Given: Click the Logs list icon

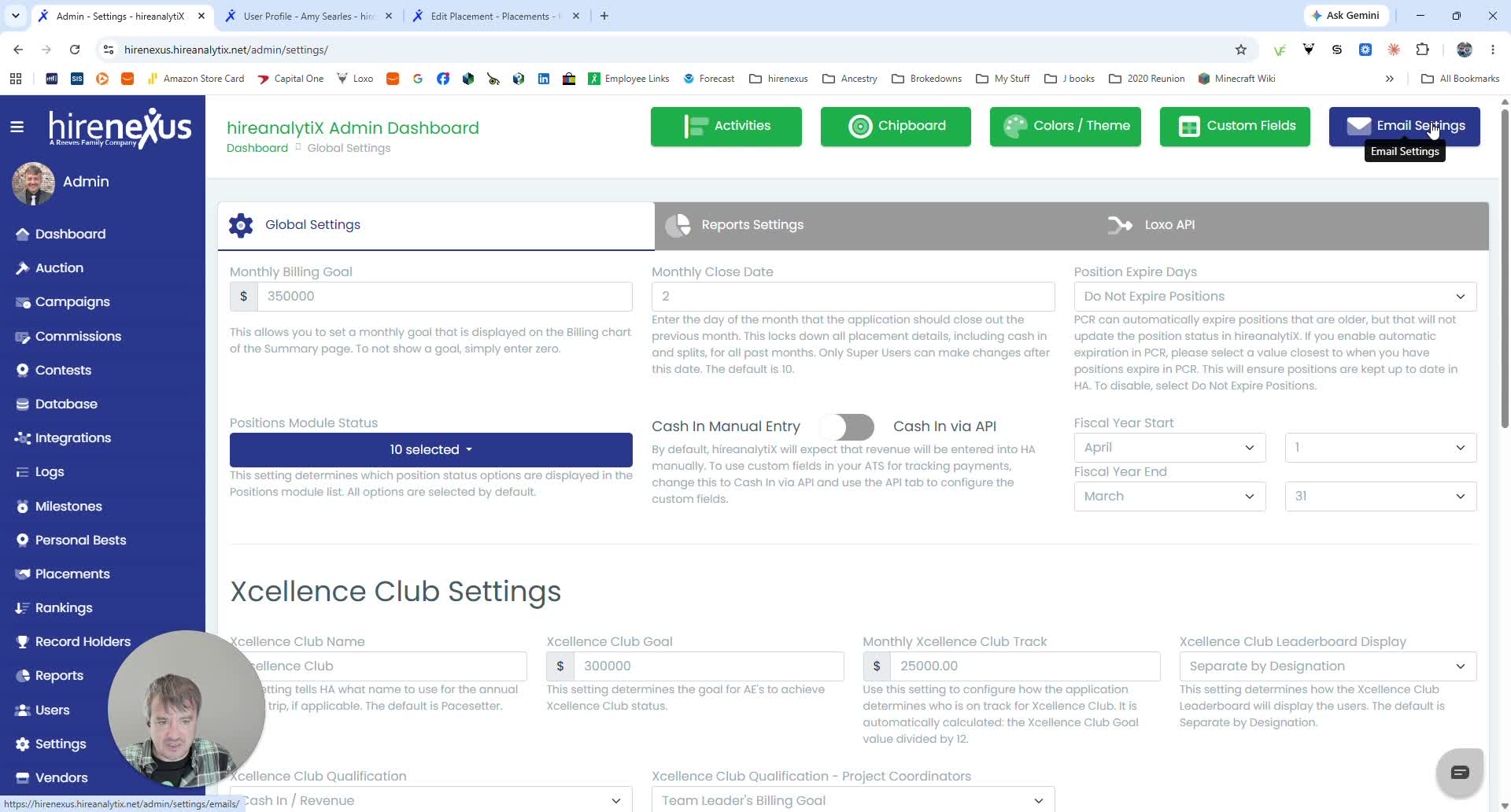Looking at the screenshot, I should click(x=22, y=472).
